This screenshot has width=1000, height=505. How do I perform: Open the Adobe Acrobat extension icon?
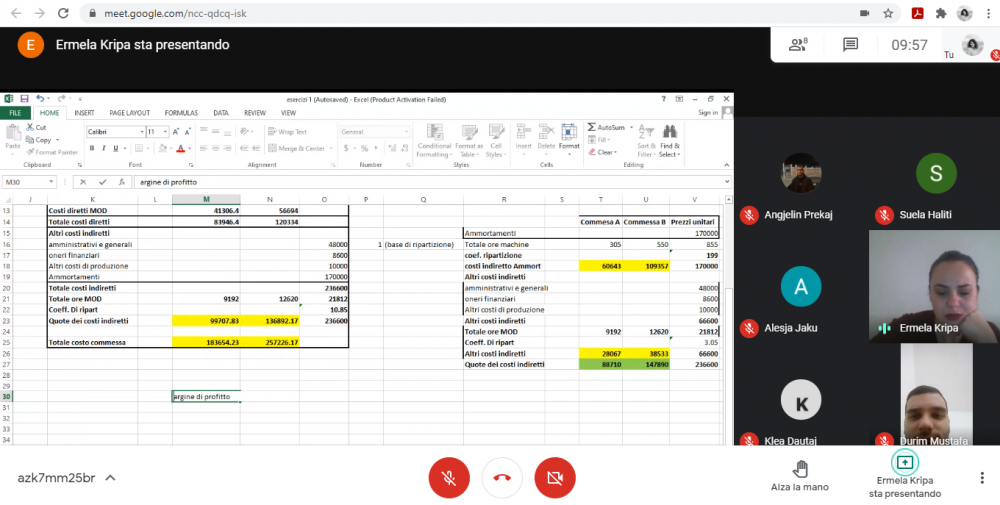coord(918,13)
